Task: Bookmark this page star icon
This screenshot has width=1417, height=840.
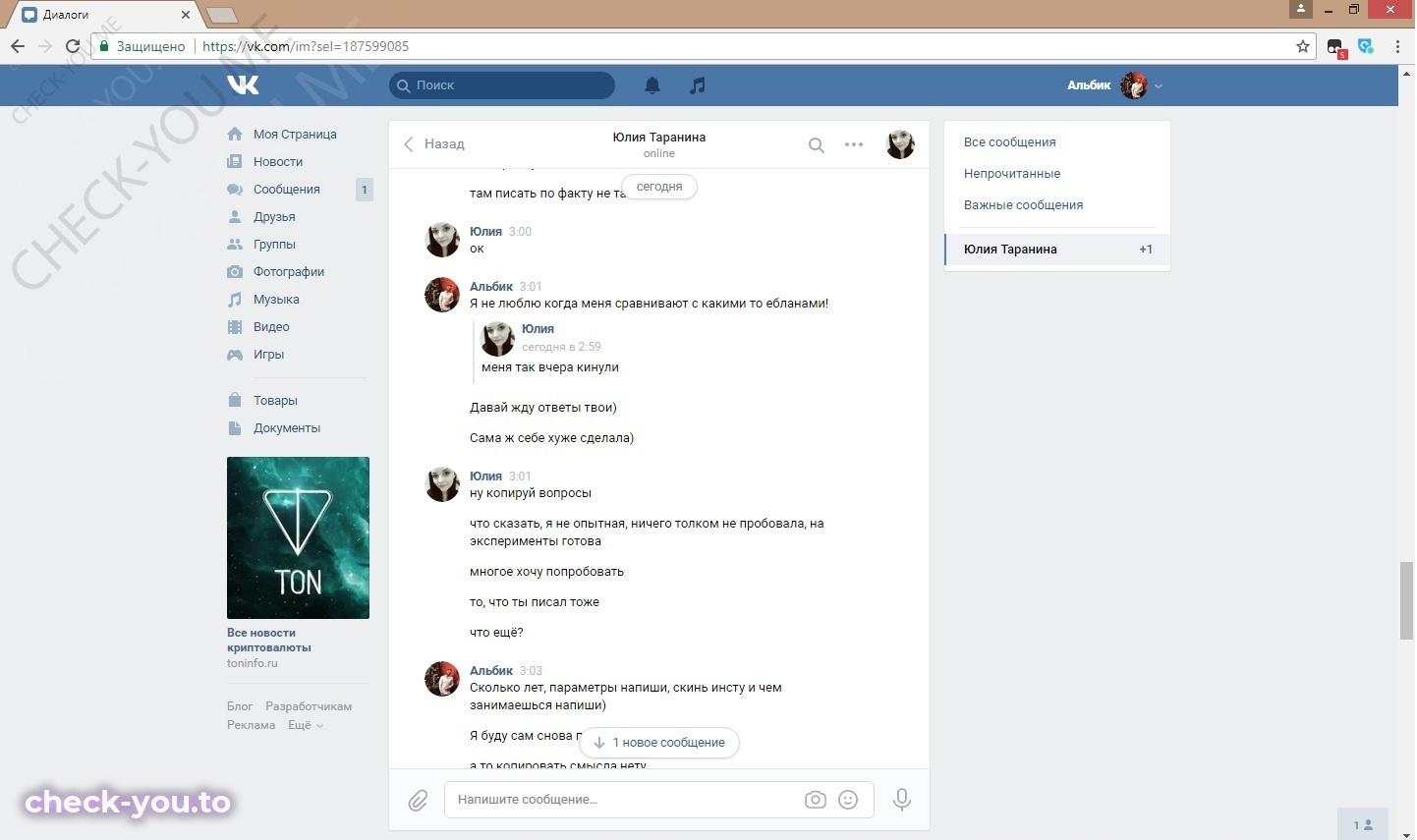Action: pyautogui.click(x=1303, y=46)
